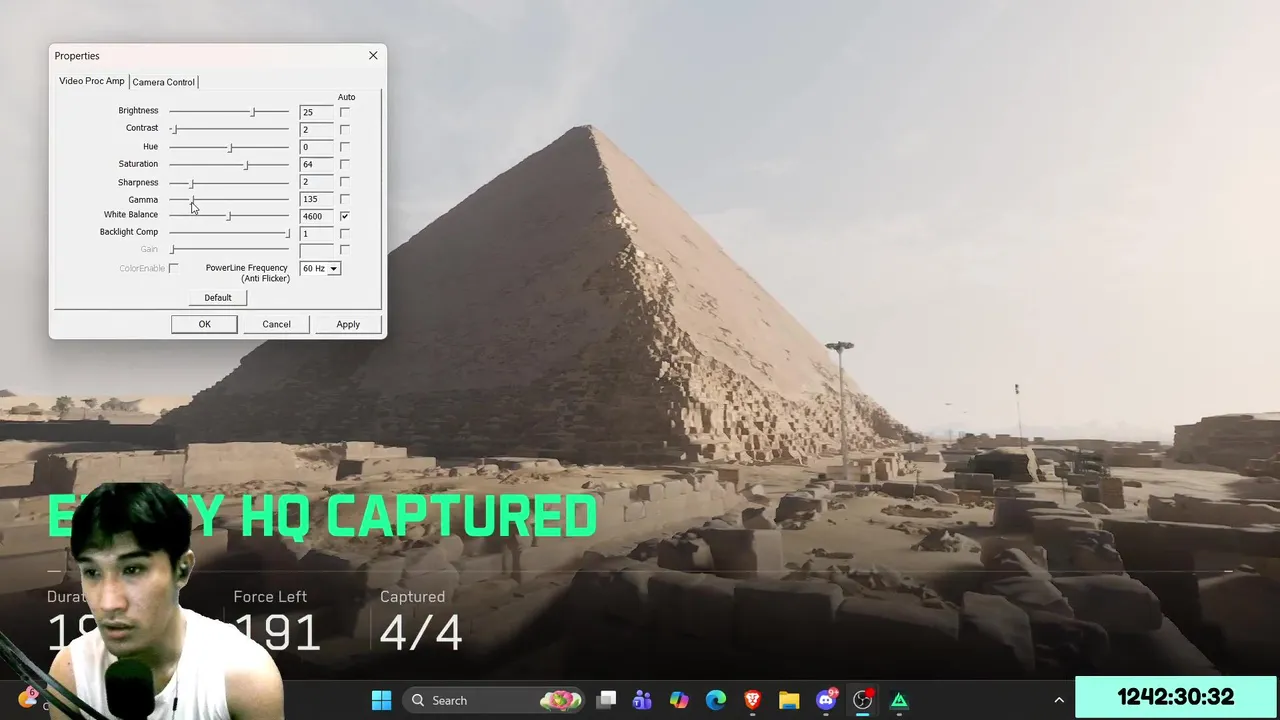
Task: Enable Auto for Contrast
Action: click(x=344, y=129)
